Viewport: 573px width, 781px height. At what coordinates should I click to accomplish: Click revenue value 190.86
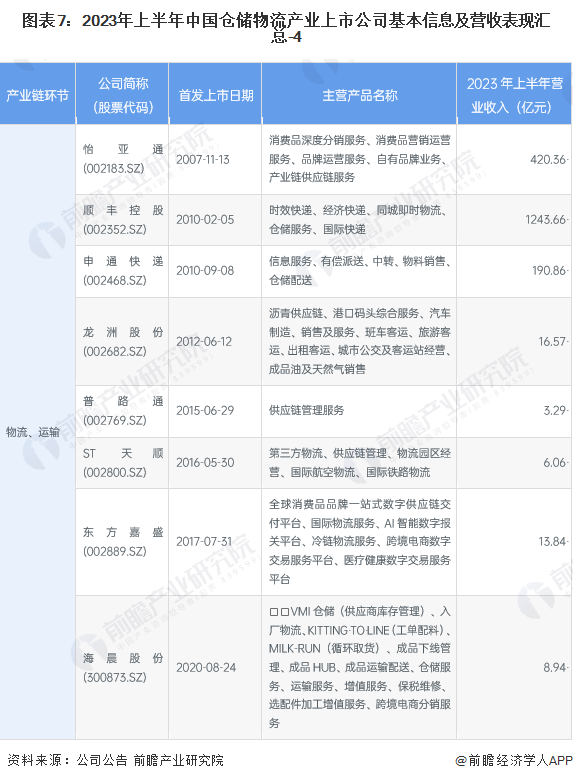(549, 270)
